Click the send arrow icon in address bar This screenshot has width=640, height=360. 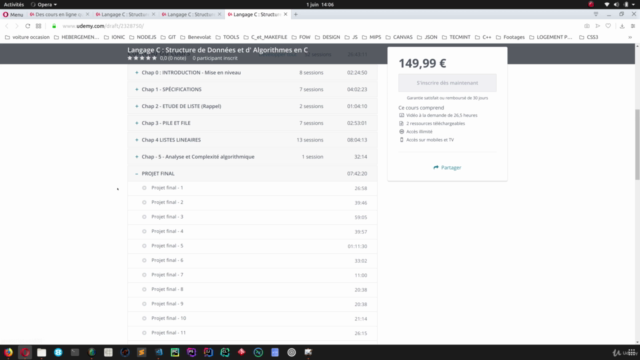598,26
